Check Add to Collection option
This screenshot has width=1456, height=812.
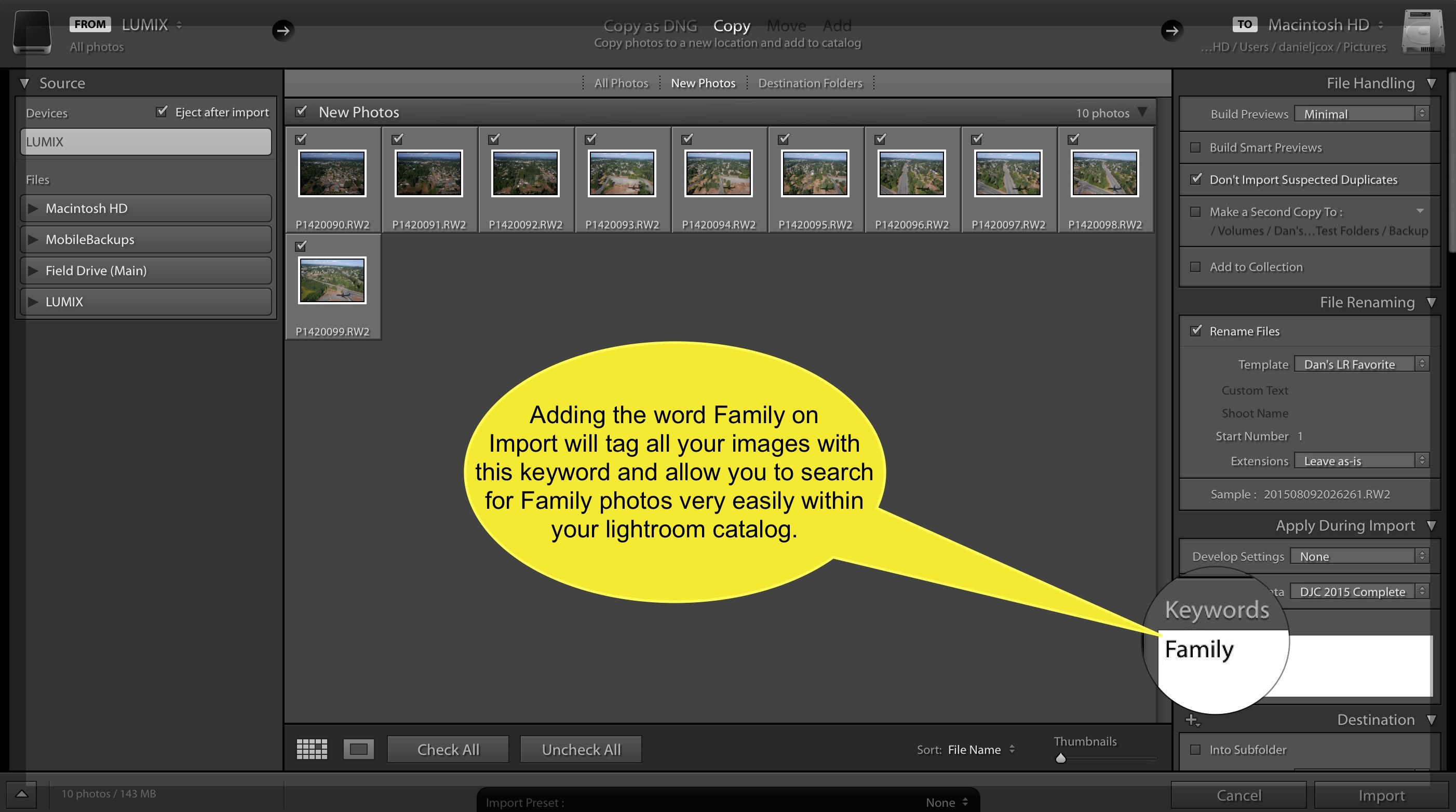point(1195,267)
